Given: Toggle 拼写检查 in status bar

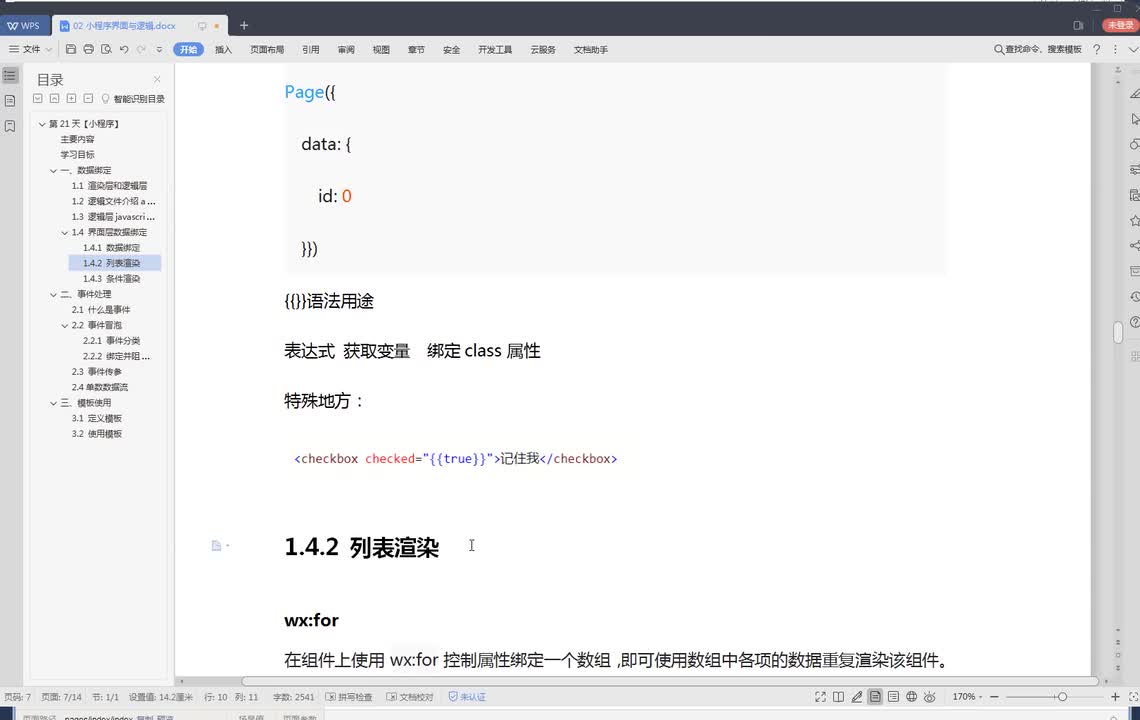Looking at the screenshot, I should [x=349, y=697].
